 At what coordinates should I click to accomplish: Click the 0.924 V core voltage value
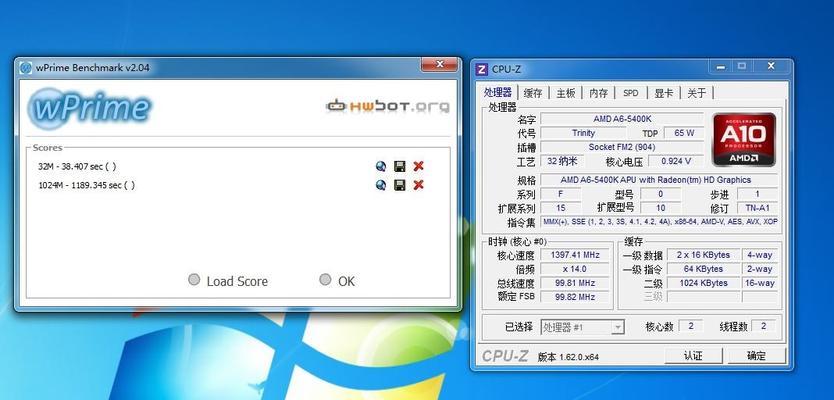click(676, 161)
